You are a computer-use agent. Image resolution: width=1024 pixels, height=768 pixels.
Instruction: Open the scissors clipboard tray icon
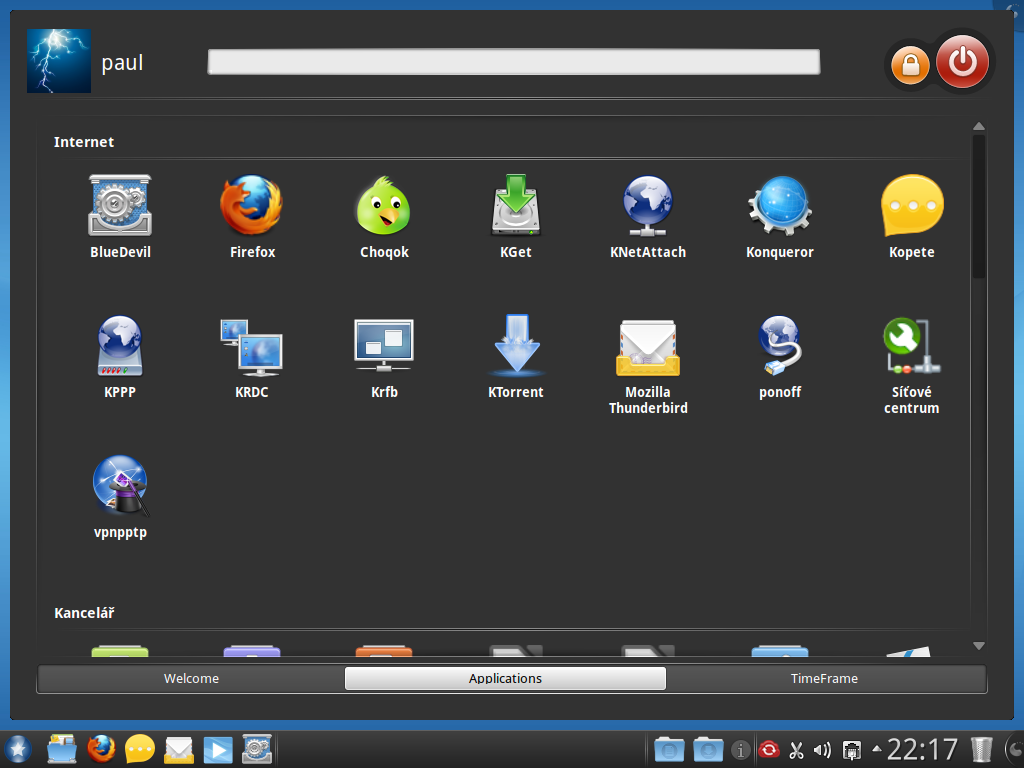[796, 750]
